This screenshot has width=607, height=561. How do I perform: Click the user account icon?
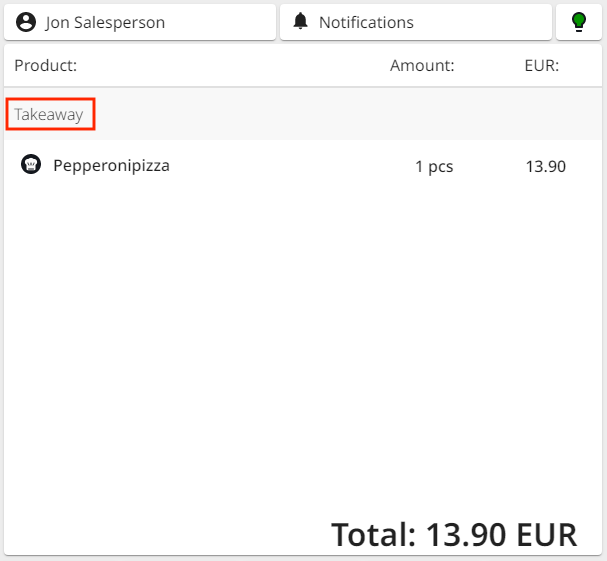click(x=27, y=22)
